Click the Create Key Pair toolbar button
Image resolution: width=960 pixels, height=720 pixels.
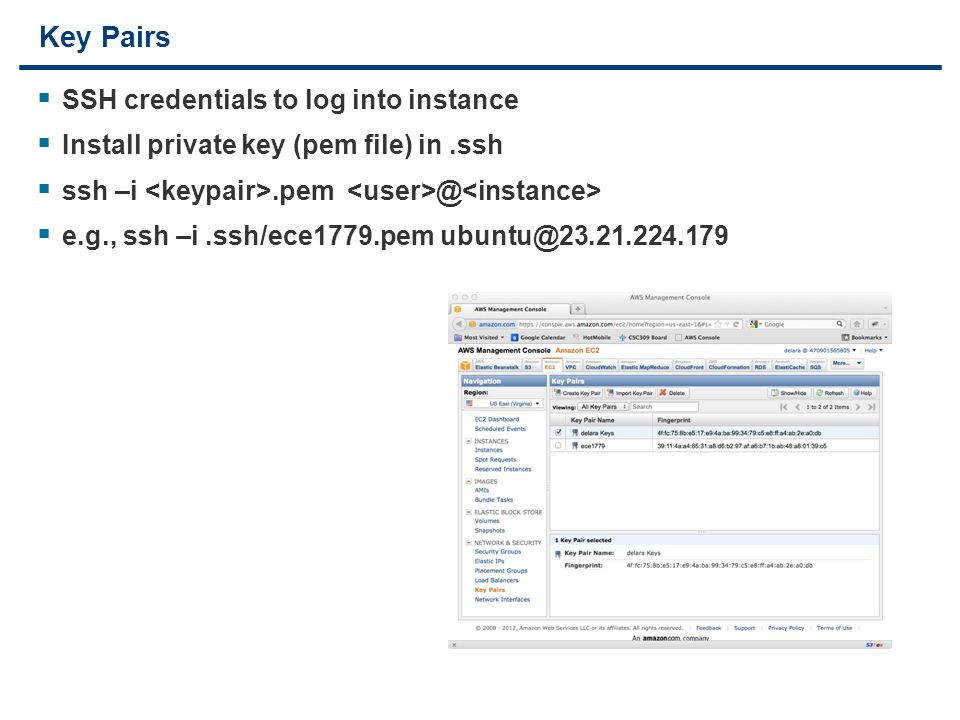coord(576,392)
